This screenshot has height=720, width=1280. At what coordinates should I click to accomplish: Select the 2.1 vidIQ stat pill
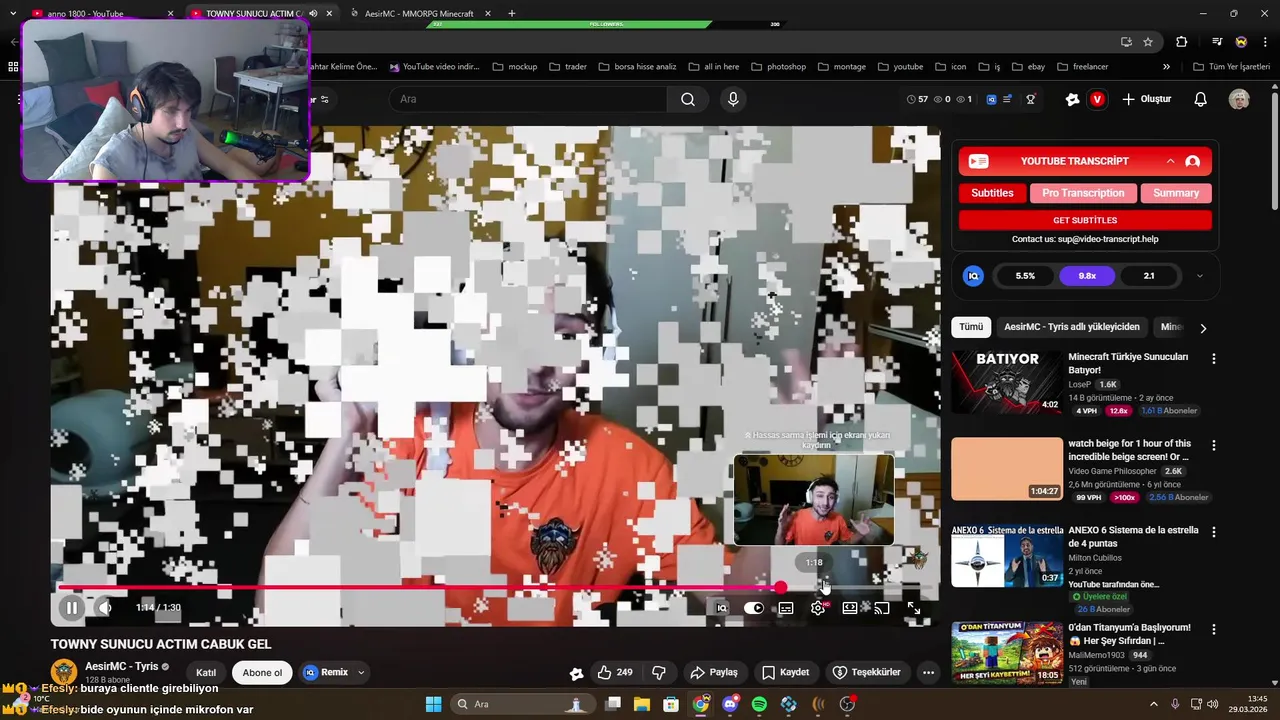click(x=1148, y=276)
